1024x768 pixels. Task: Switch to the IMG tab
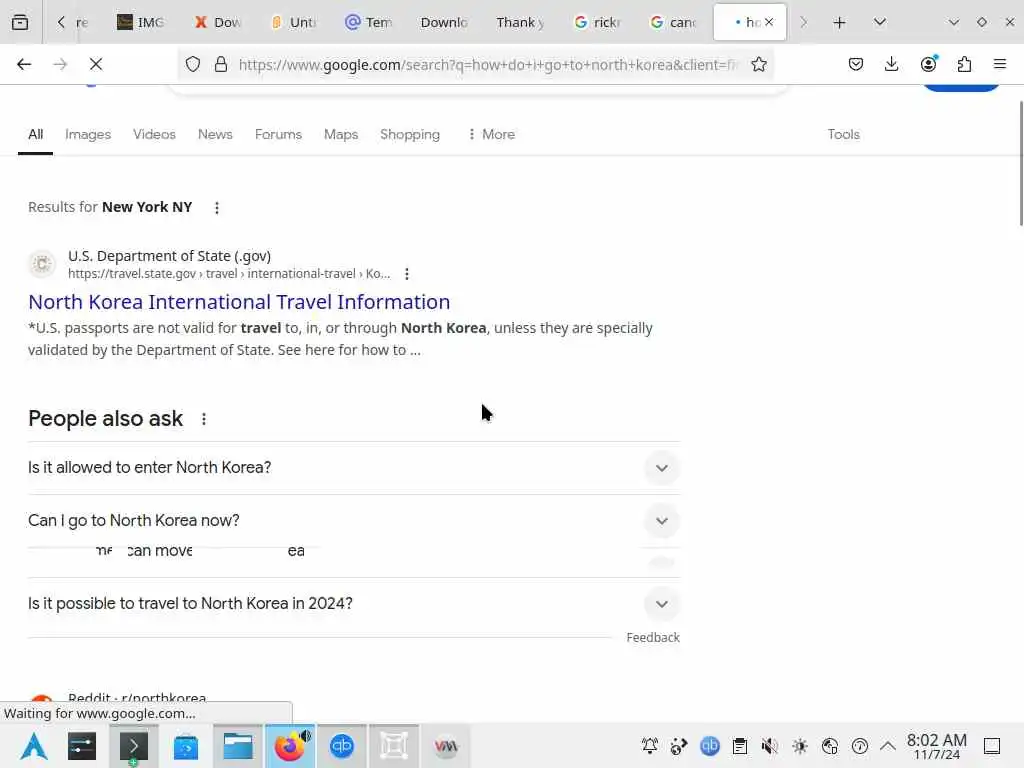point(140,22)
